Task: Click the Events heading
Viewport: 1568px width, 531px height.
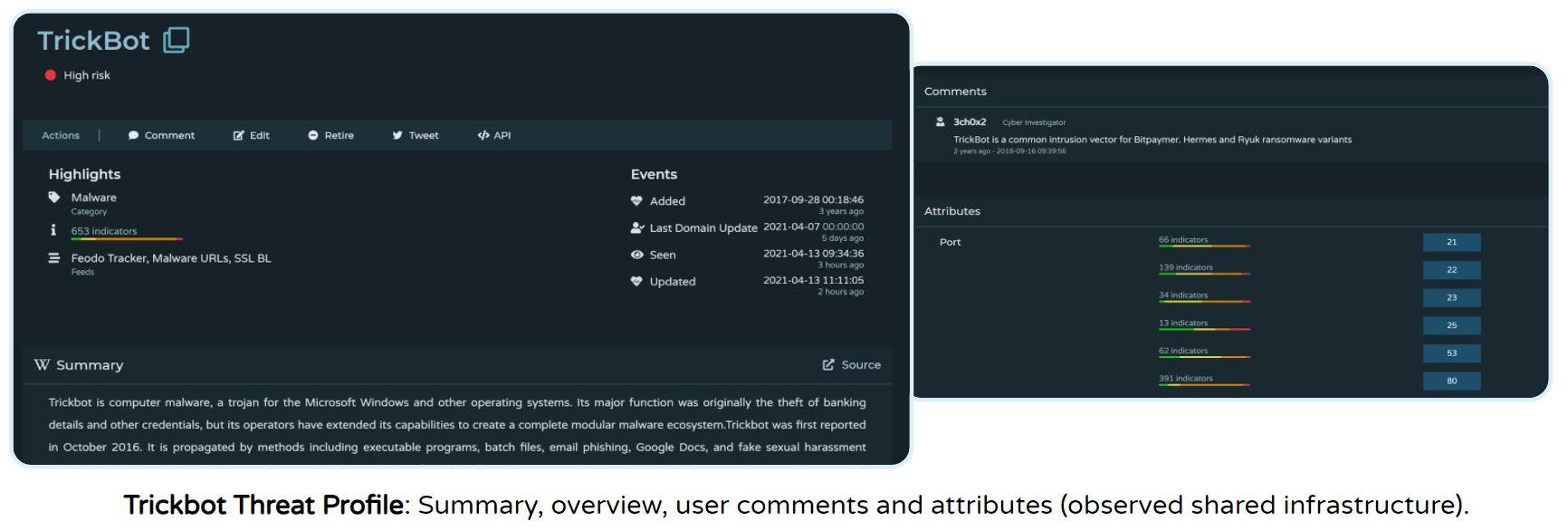Action: [x=654, y=174]
